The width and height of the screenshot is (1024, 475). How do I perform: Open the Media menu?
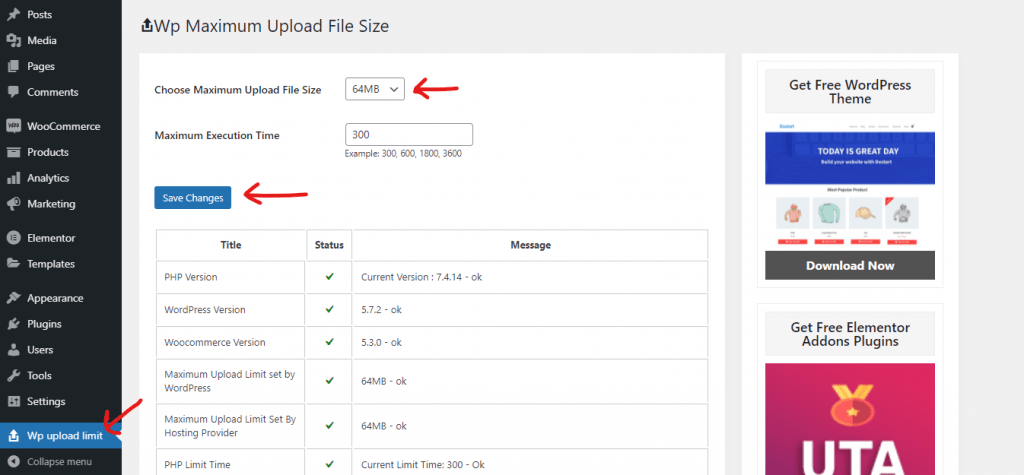click(x=61, y=41)
